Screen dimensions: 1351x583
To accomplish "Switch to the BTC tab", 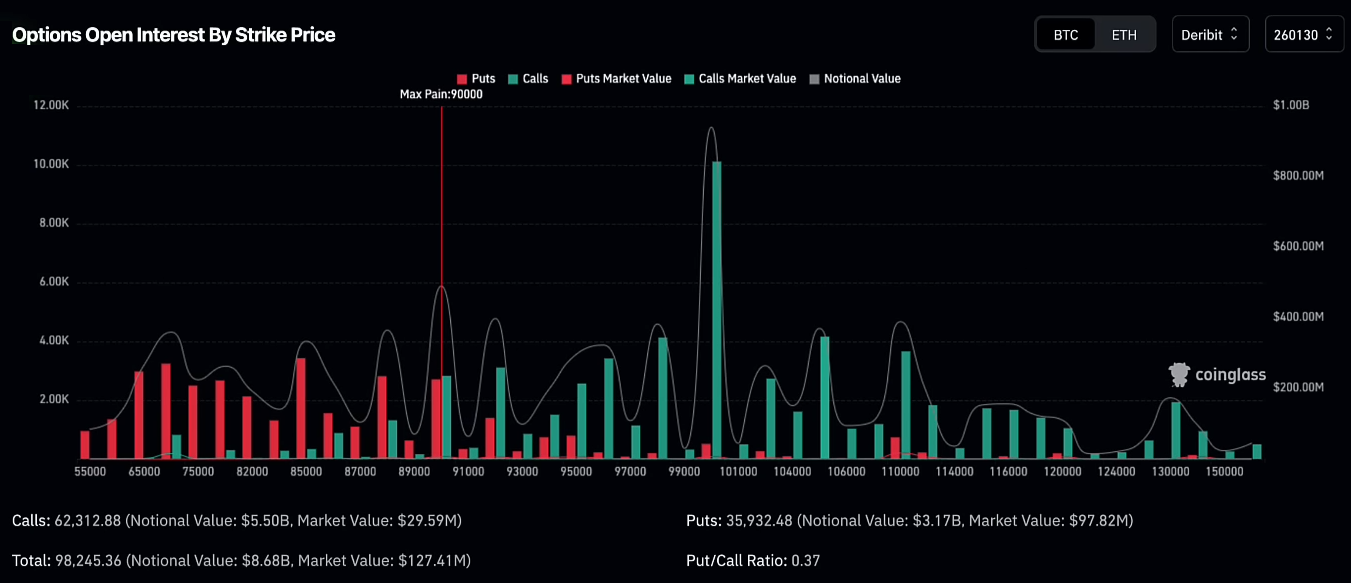I will pos(1065,35).
